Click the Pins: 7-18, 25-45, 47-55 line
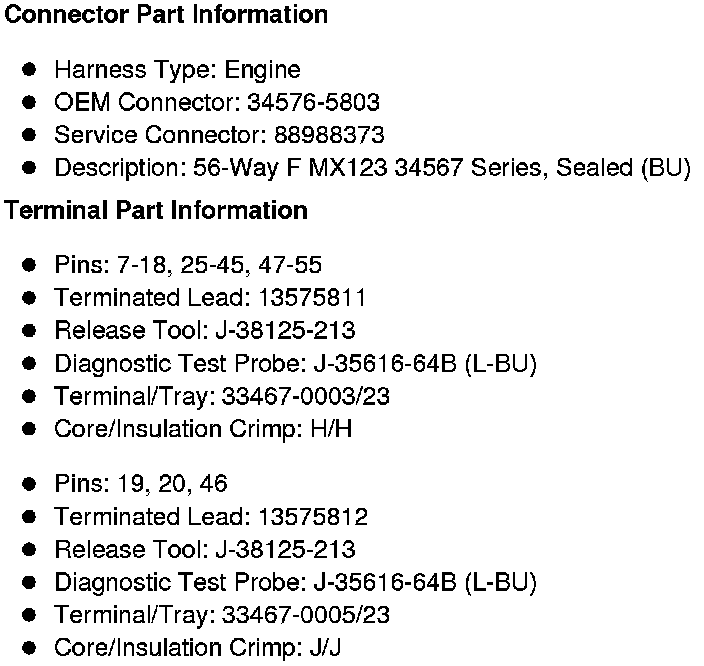Viewport: 704px width, 666px height. coord(188,265)
